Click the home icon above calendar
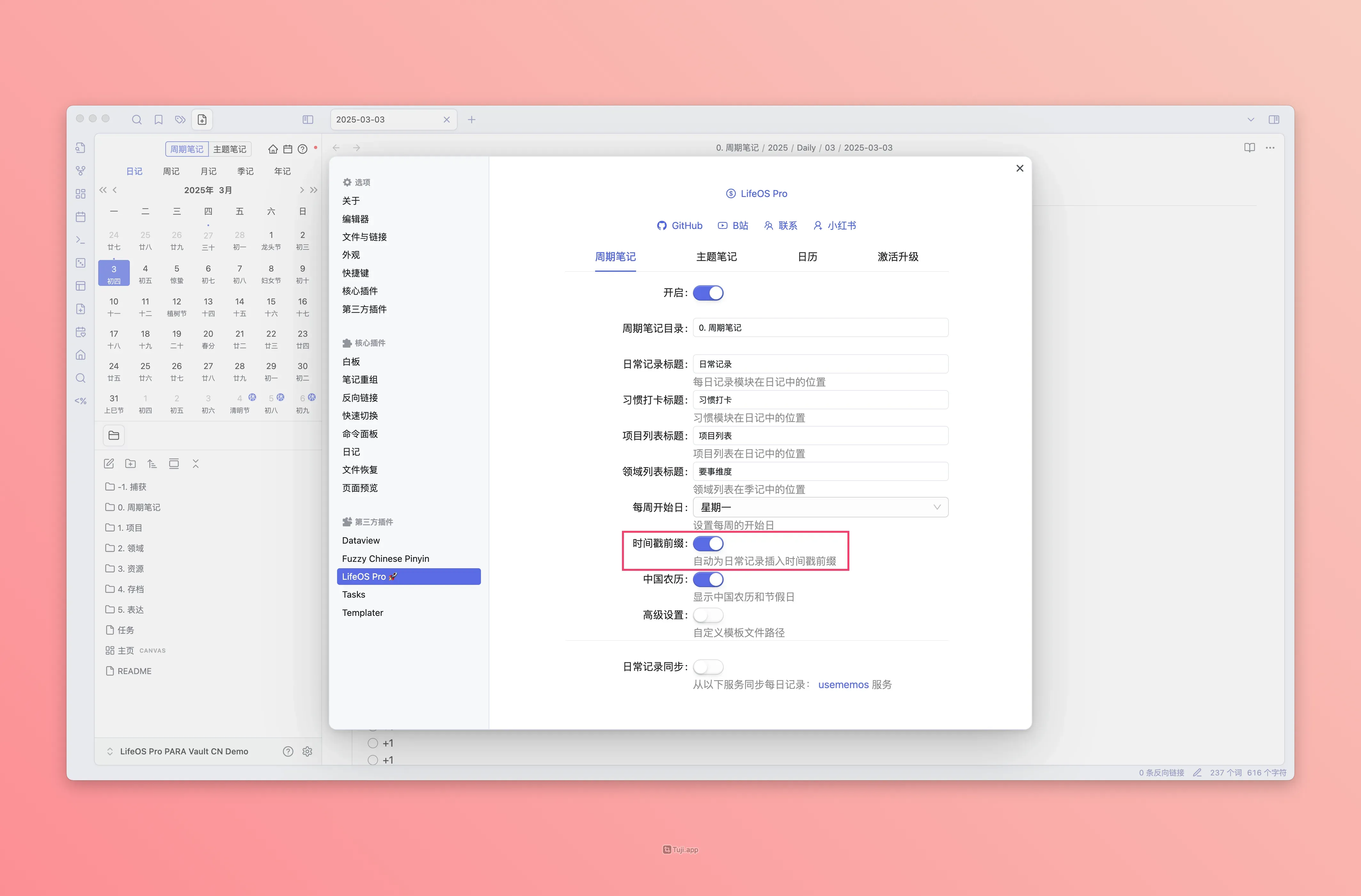The width and height of the screenshot is (1361, 896). (x=273, y=149)
